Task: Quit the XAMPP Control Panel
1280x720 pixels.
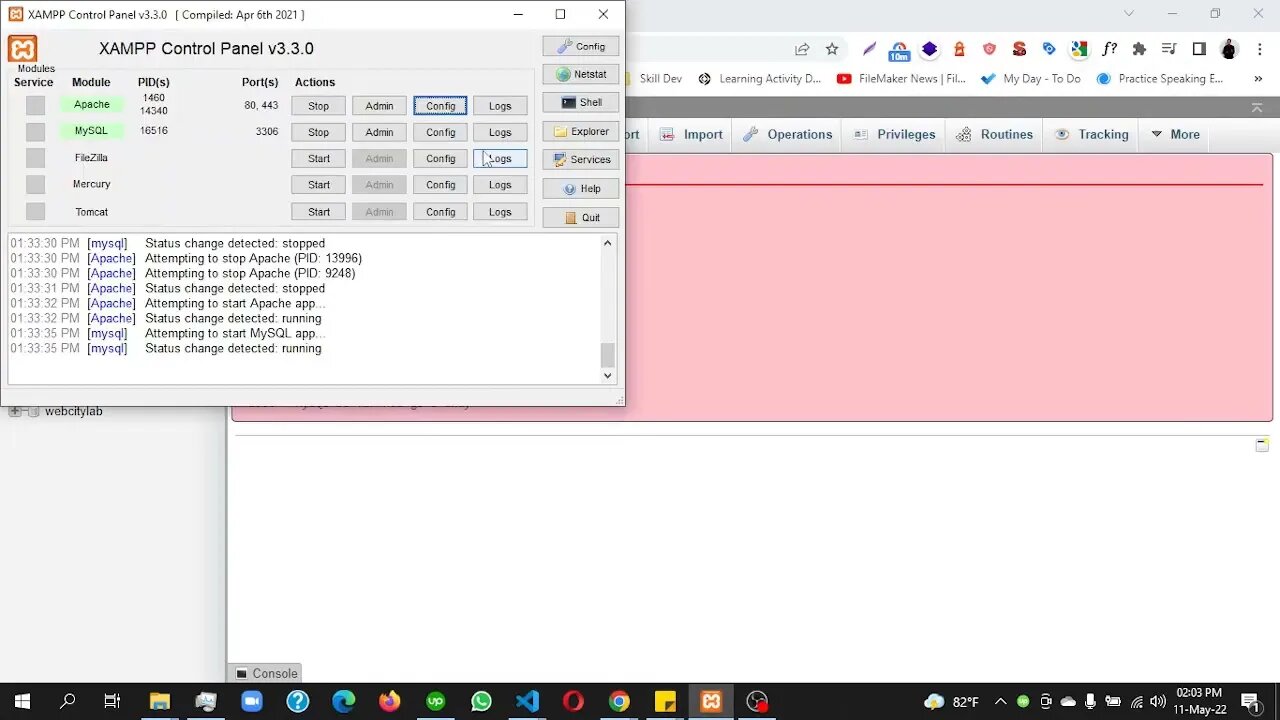Action: click(x=581, y=217)
